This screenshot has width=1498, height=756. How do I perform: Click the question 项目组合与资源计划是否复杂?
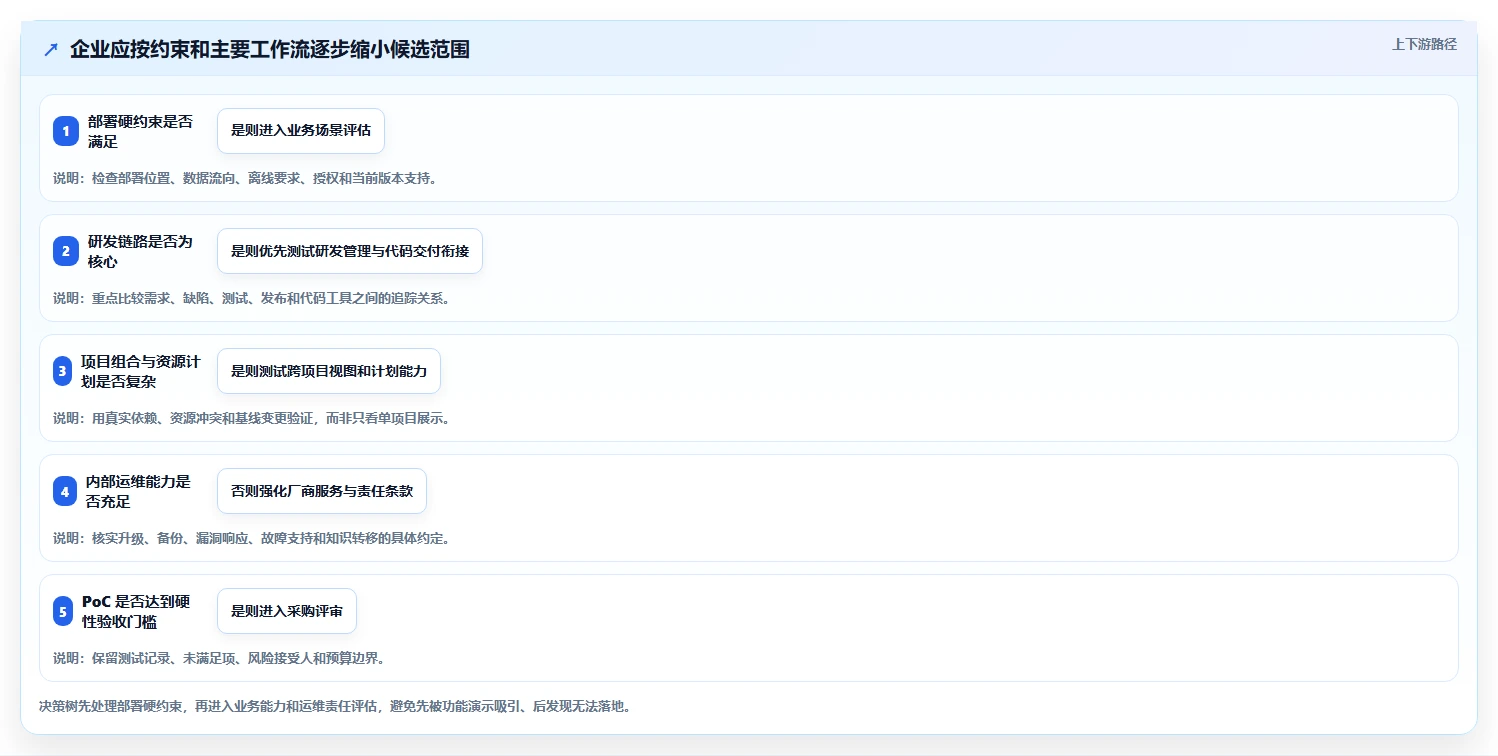point(143,371)
